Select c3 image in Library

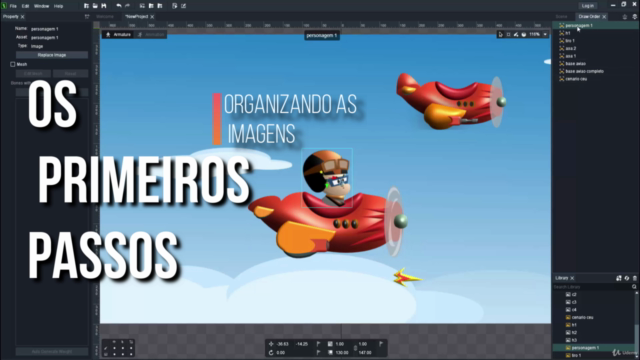tap(593, 302)
